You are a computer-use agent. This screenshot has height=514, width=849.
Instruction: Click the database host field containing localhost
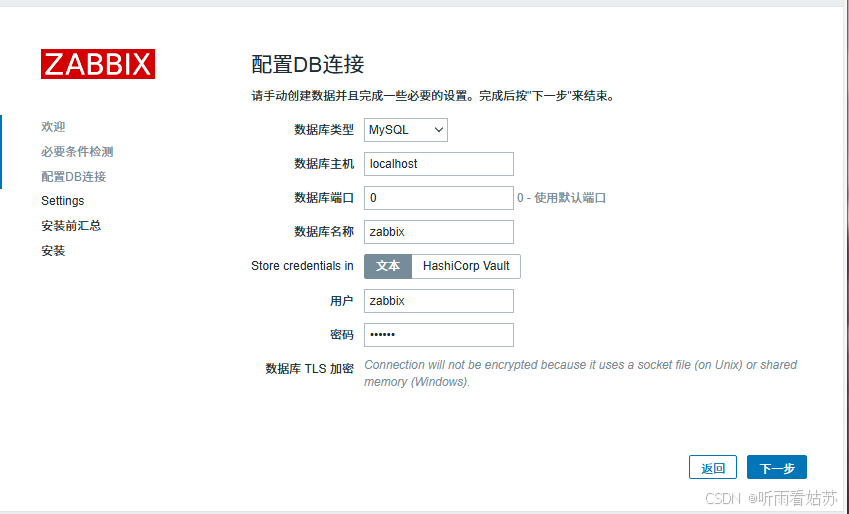pos(439,164)
